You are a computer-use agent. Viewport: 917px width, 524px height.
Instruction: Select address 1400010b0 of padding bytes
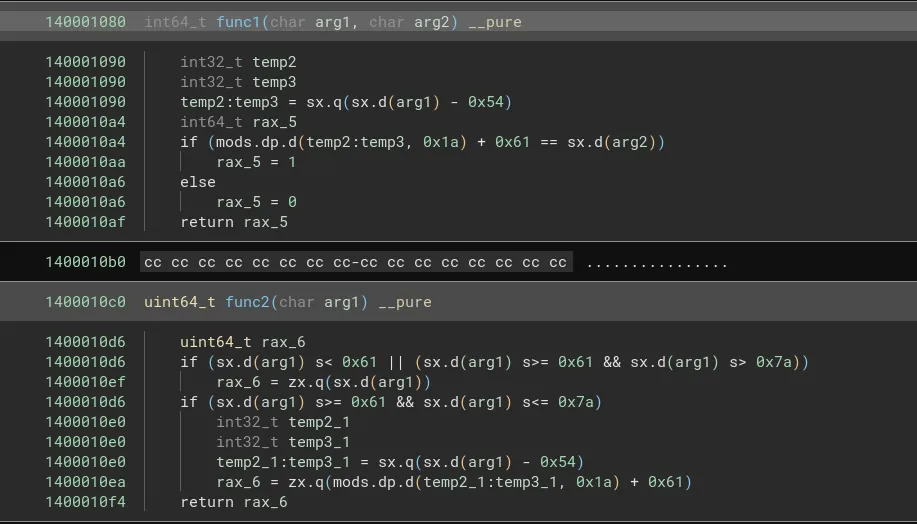click(85, 263)
